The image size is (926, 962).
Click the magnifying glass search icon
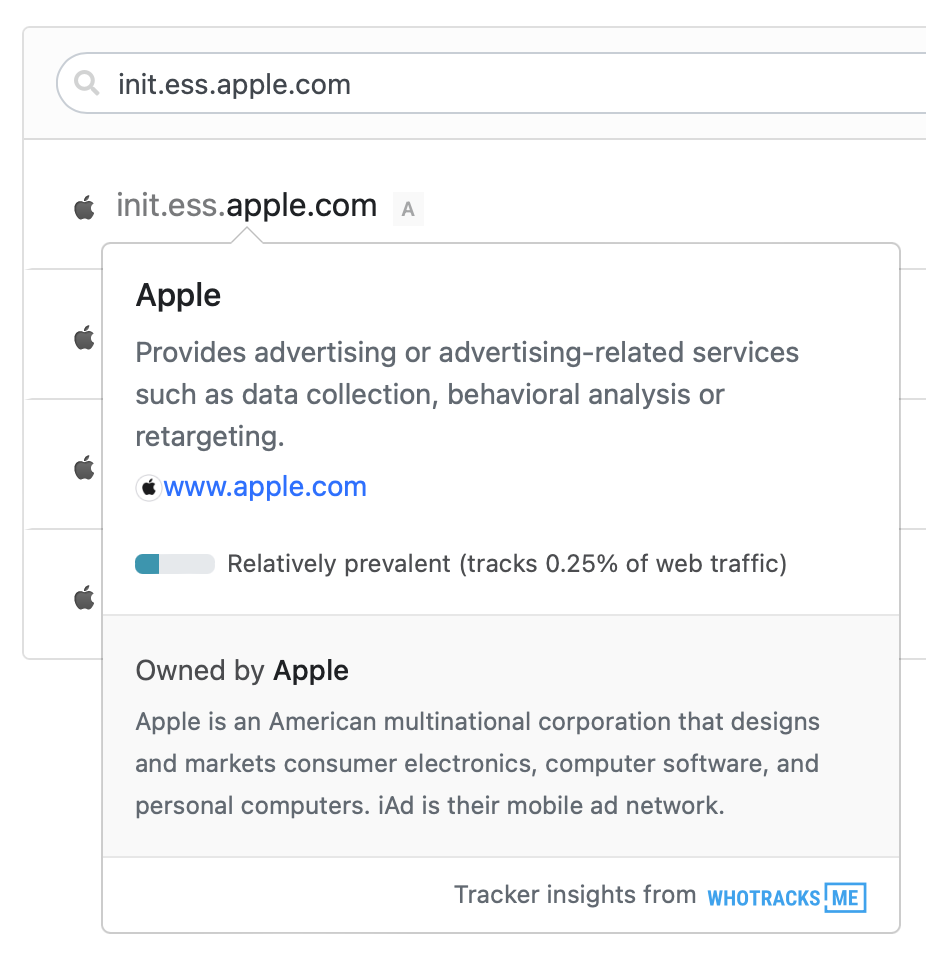click(87, 83)
